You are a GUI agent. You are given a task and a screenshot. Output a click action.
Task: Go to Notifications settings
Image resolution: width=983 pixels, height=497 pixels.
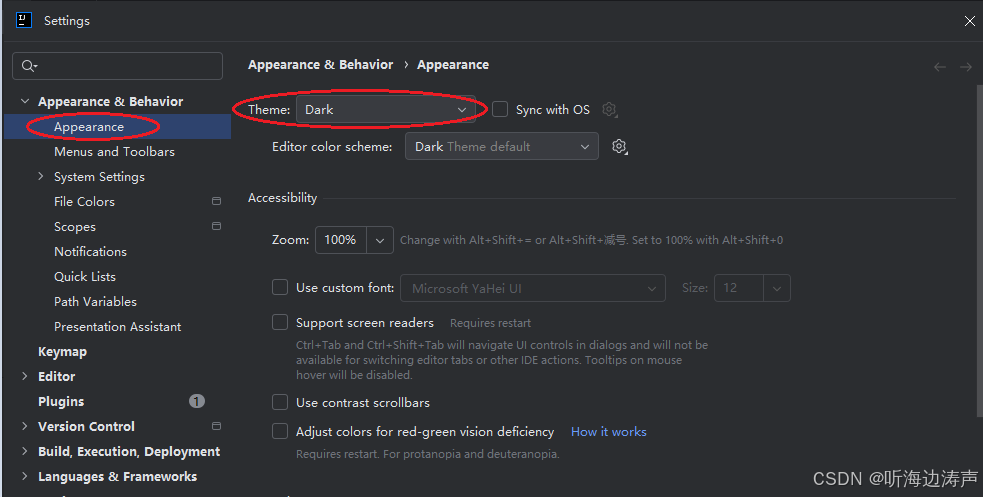91,251
